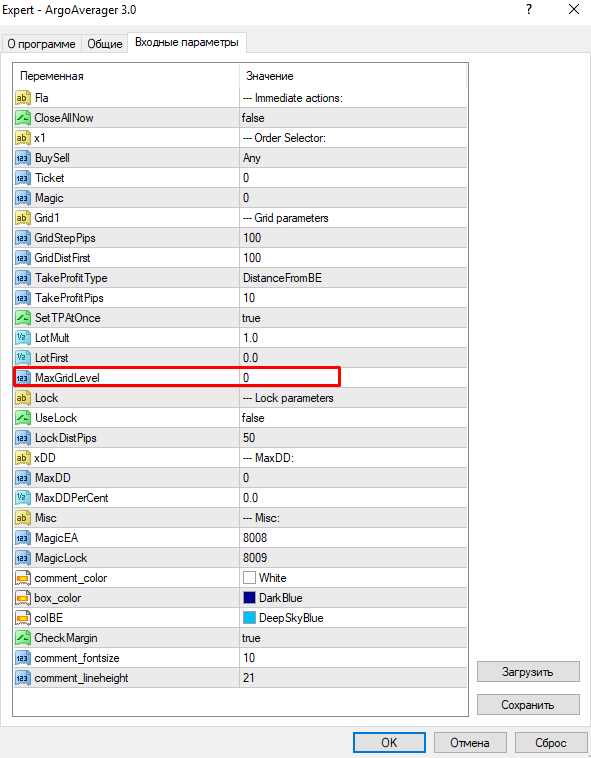
Task: Edit the MaxGridLevel value field
Action: pos(353,378)
